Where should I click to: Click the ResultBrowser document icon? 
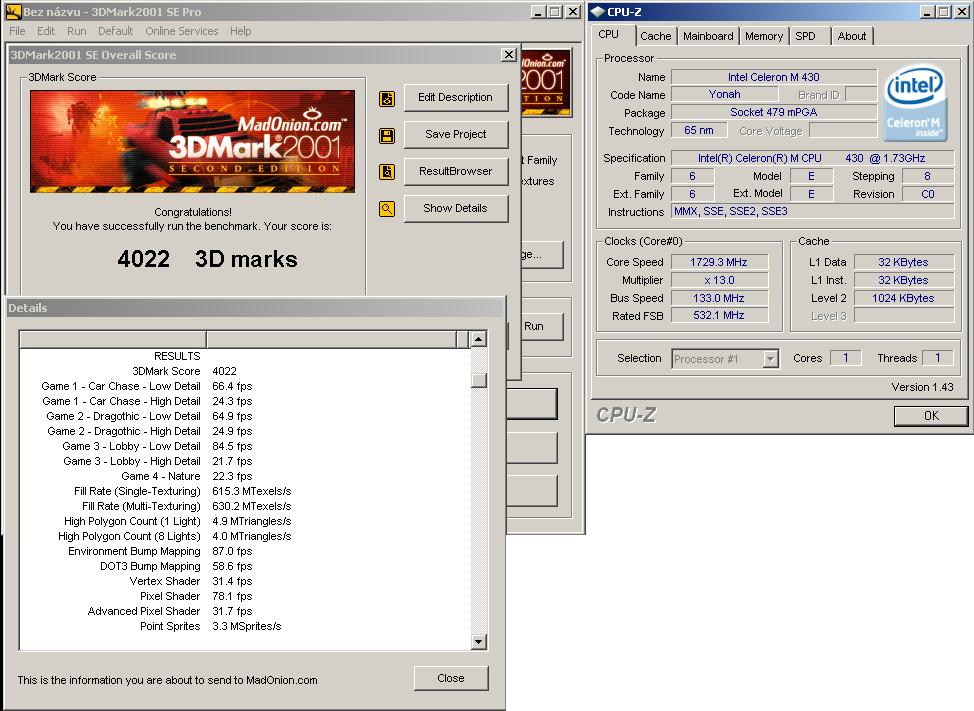coord(387,172)
